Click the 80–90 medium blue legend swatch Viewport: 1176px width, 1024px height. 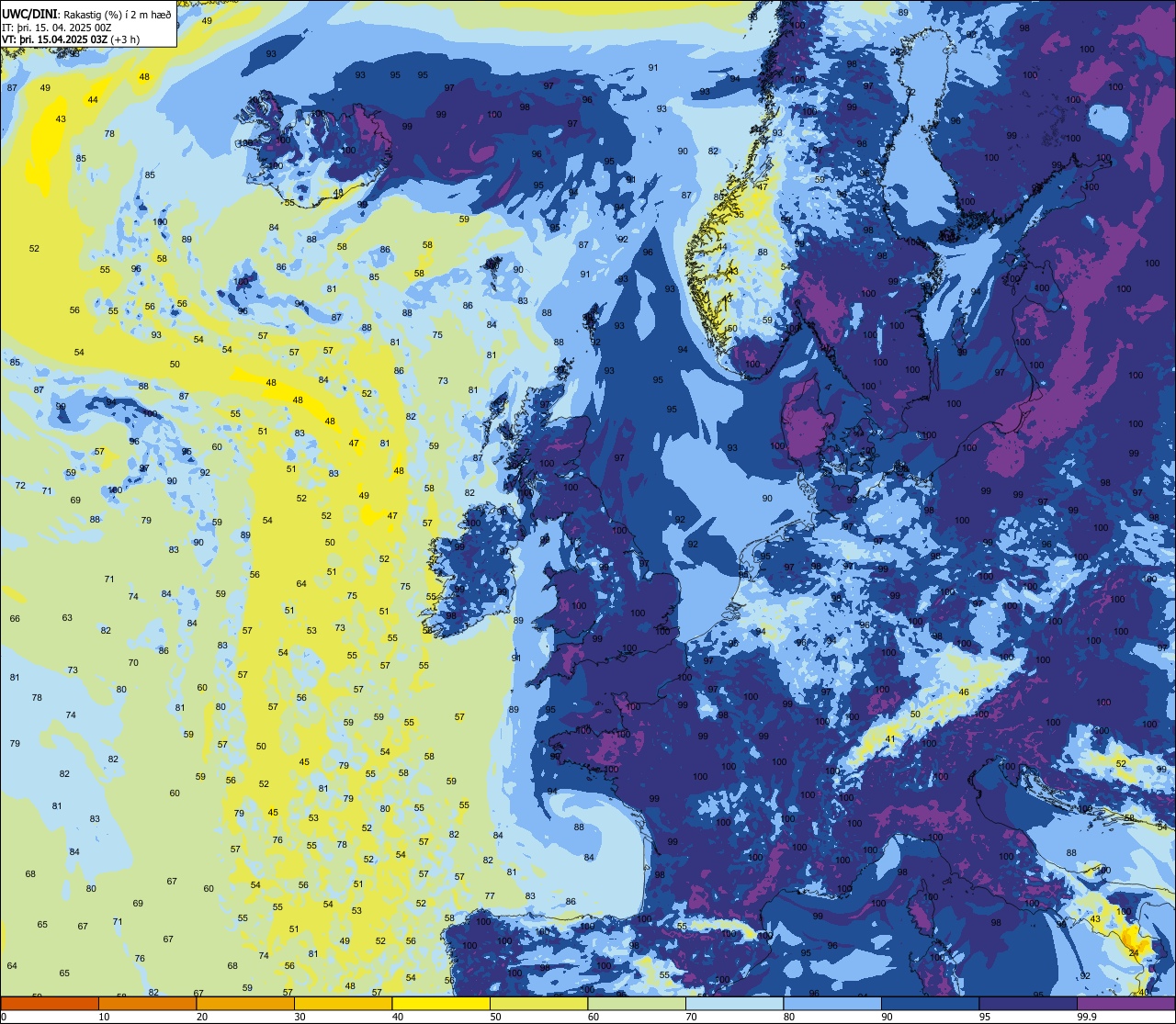point(832,1003)
